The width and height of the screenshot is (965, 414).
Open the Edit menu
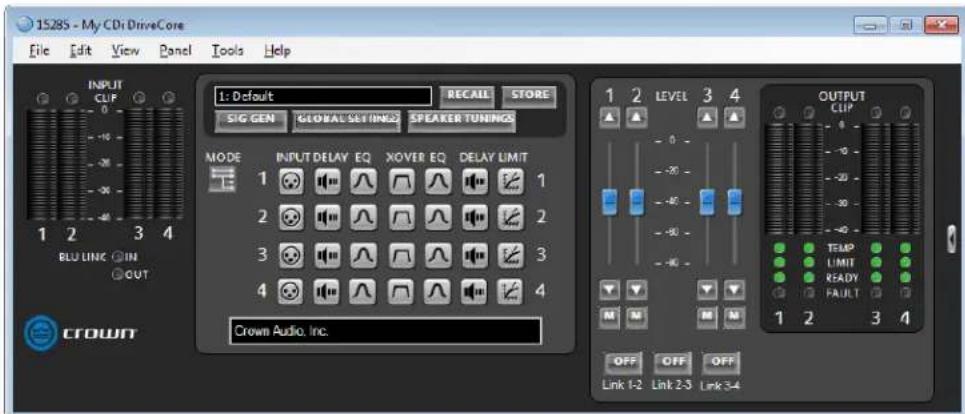point(80,51)
